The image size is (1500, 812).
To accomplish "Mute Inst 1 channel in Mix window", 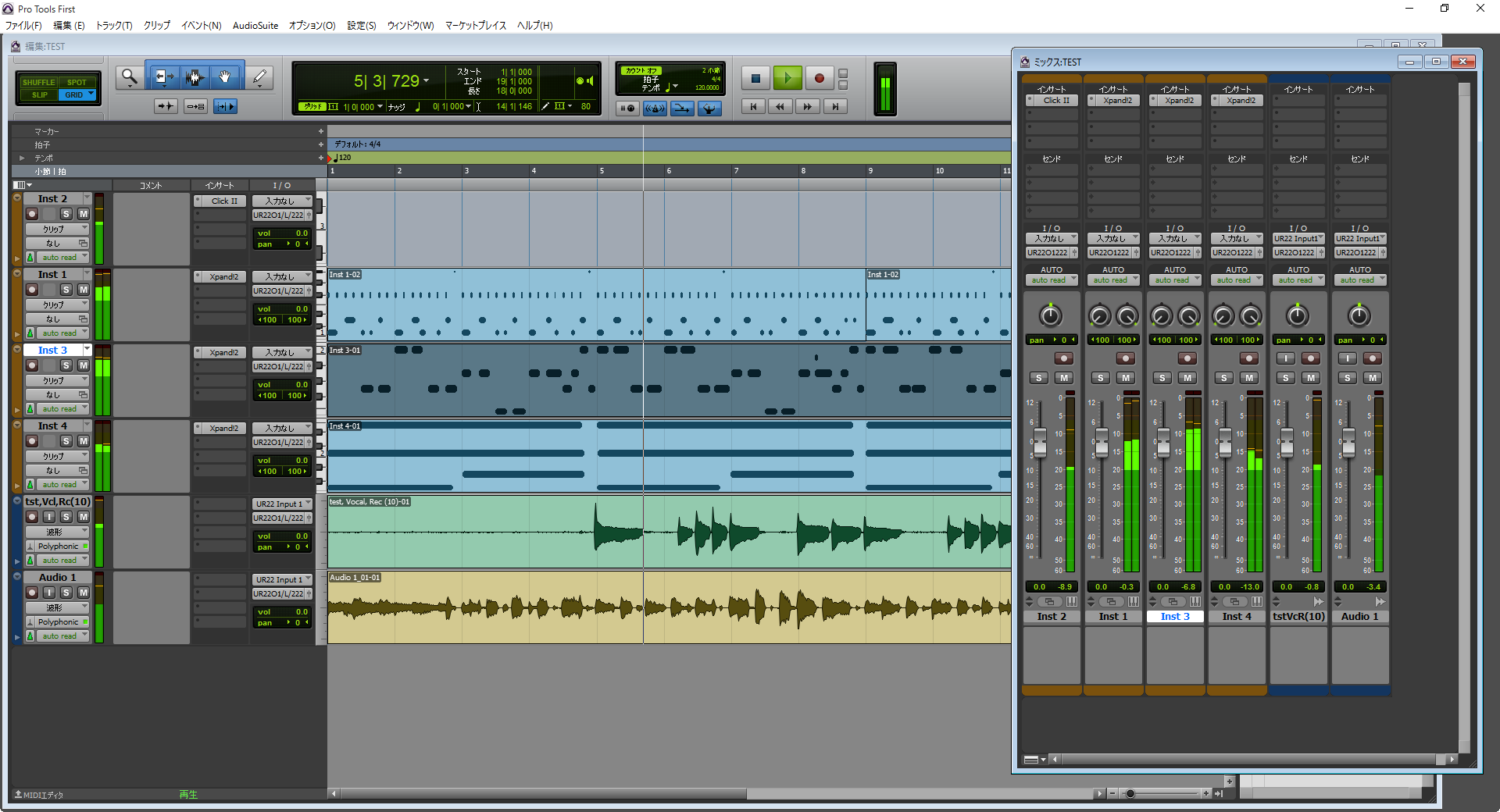I will pos(1126,378).
